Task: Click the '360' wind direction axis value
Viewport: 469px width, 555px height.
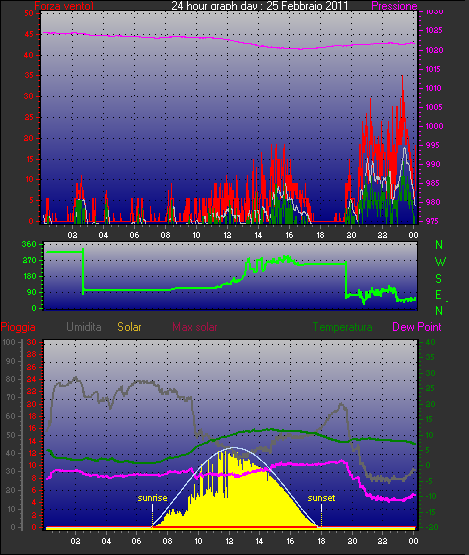Action: click(29, 244)
